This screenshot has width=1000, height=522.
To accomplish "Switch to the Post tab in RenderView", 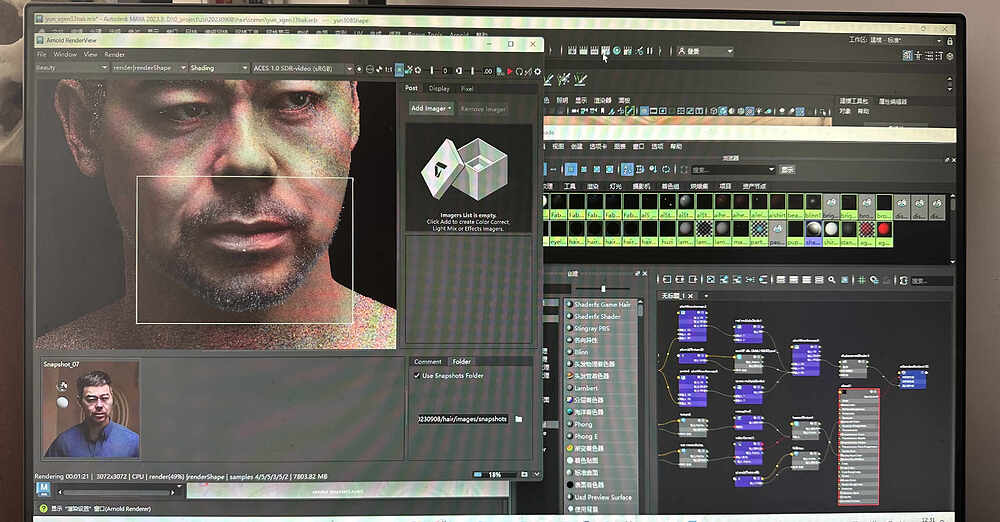I will pos(411,88).
